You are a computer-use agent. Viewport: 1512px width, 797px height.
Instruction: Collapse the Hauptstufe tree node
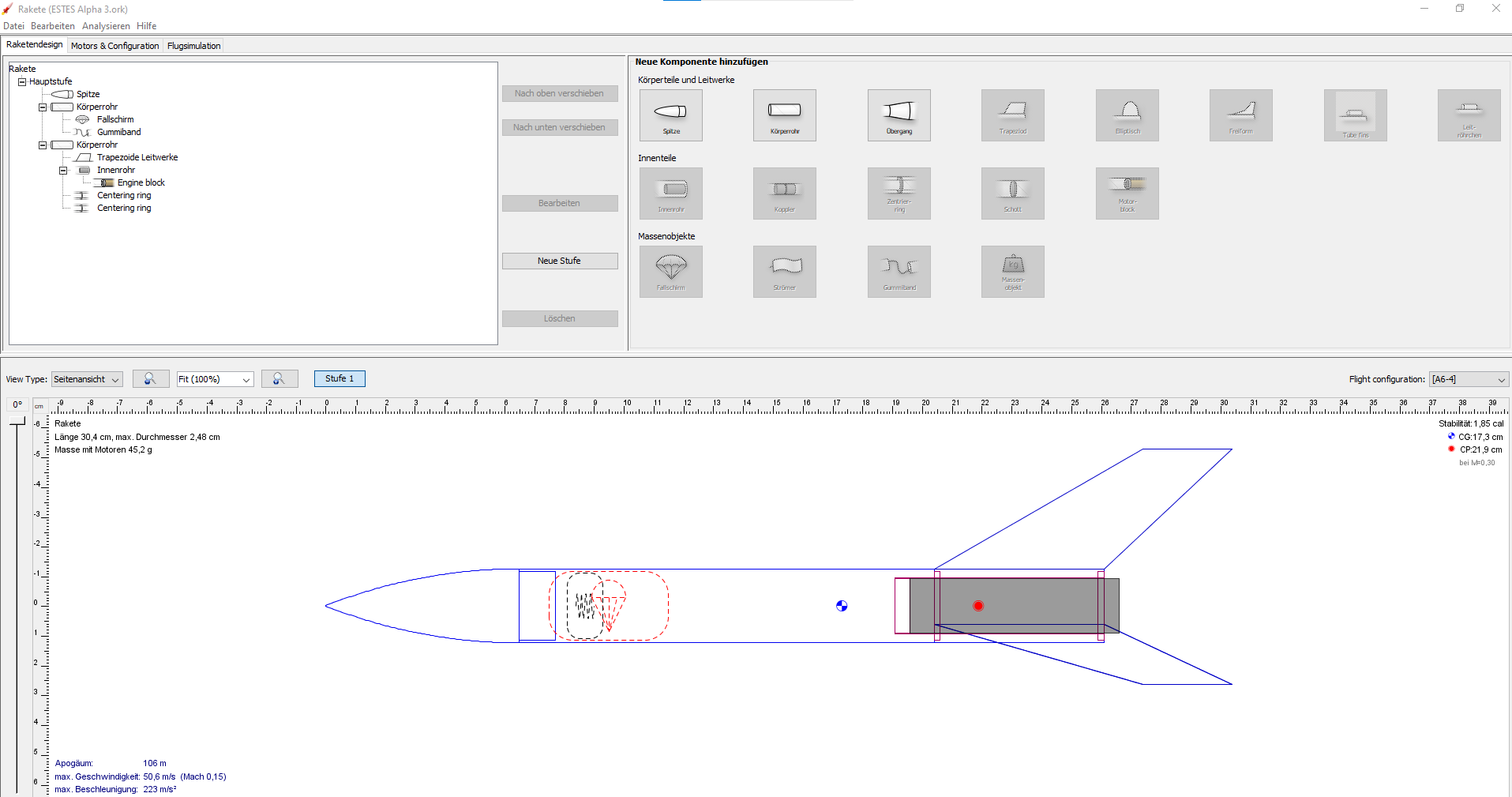tap(22, 81)
